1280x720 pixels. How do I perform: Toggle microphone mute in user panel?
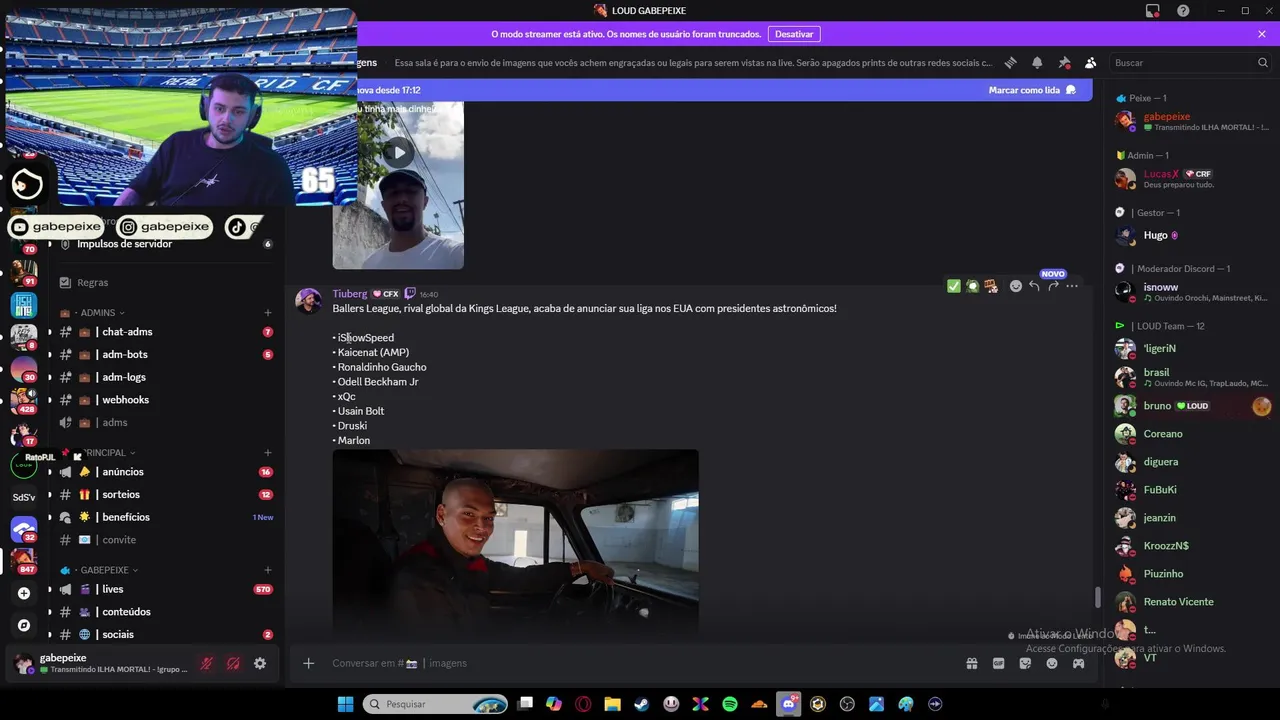click(x=207, y=663)
